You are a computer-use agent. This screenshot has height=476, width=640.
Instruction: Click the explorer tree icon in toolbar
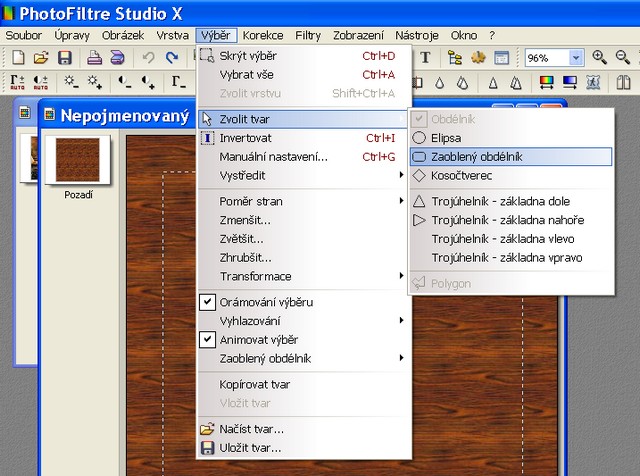point(455,58)
